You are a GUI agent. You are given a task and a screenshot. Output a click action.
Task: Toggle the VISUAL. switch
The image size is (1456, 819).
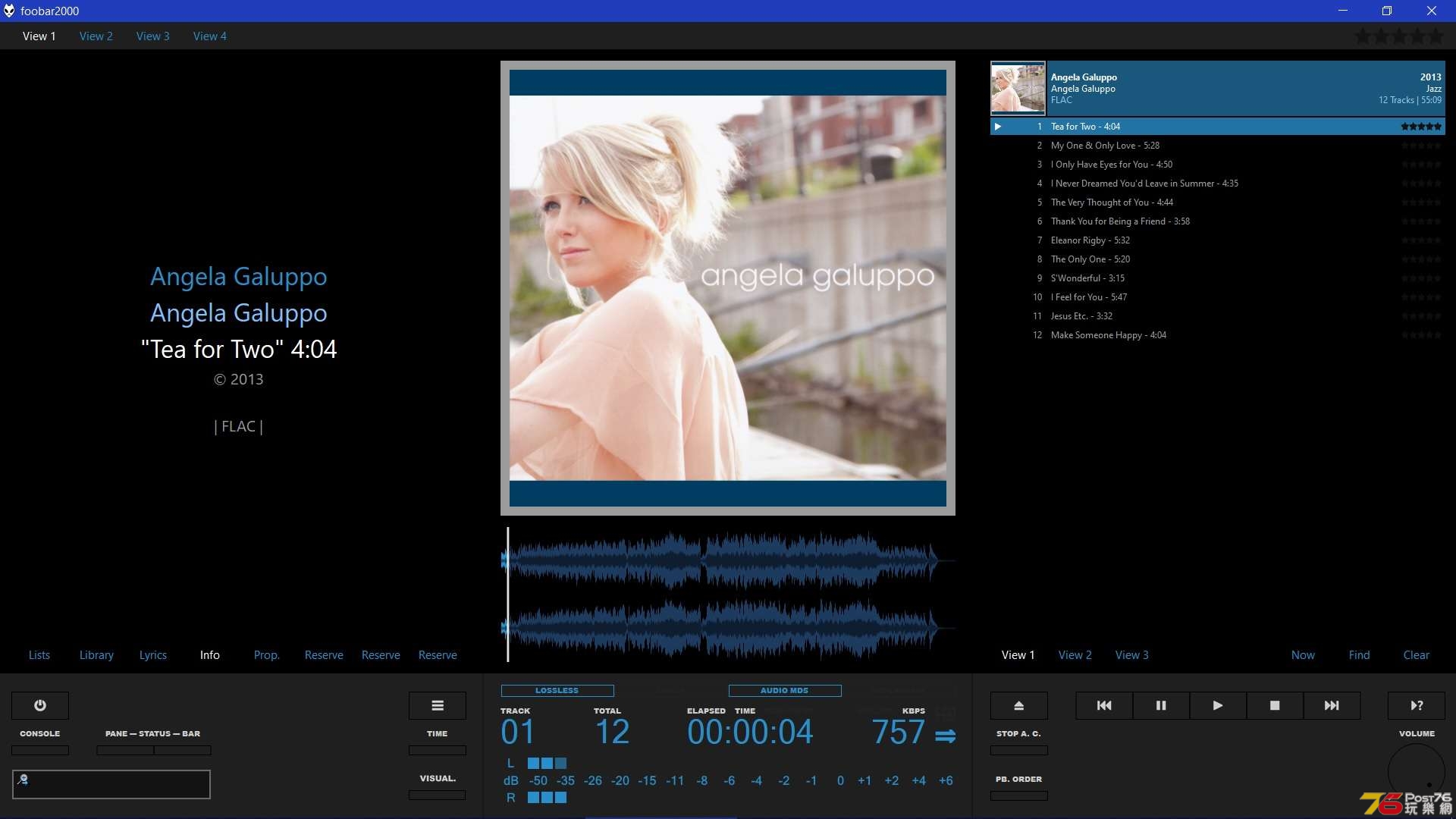pyautogui.click(x=438, y=795)
